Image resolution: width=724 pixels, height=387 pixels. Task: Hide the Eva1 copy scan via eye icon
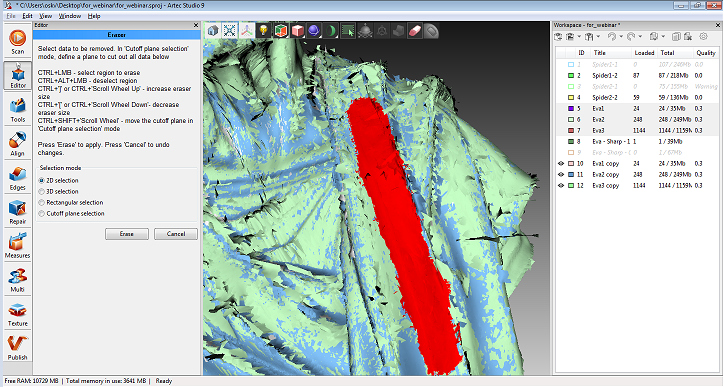[x=561, y=163]
